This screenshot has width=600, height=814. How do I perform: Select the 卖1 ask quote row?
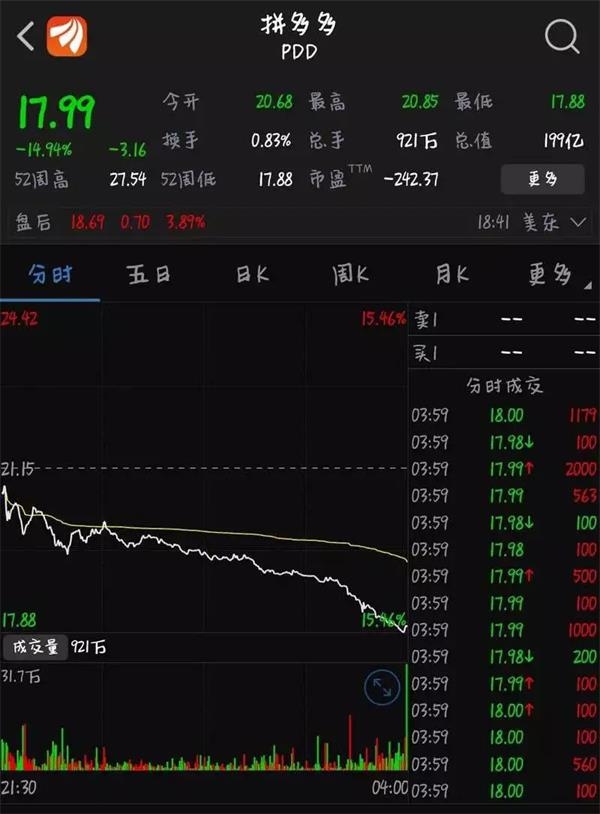[x=504, y=319]
